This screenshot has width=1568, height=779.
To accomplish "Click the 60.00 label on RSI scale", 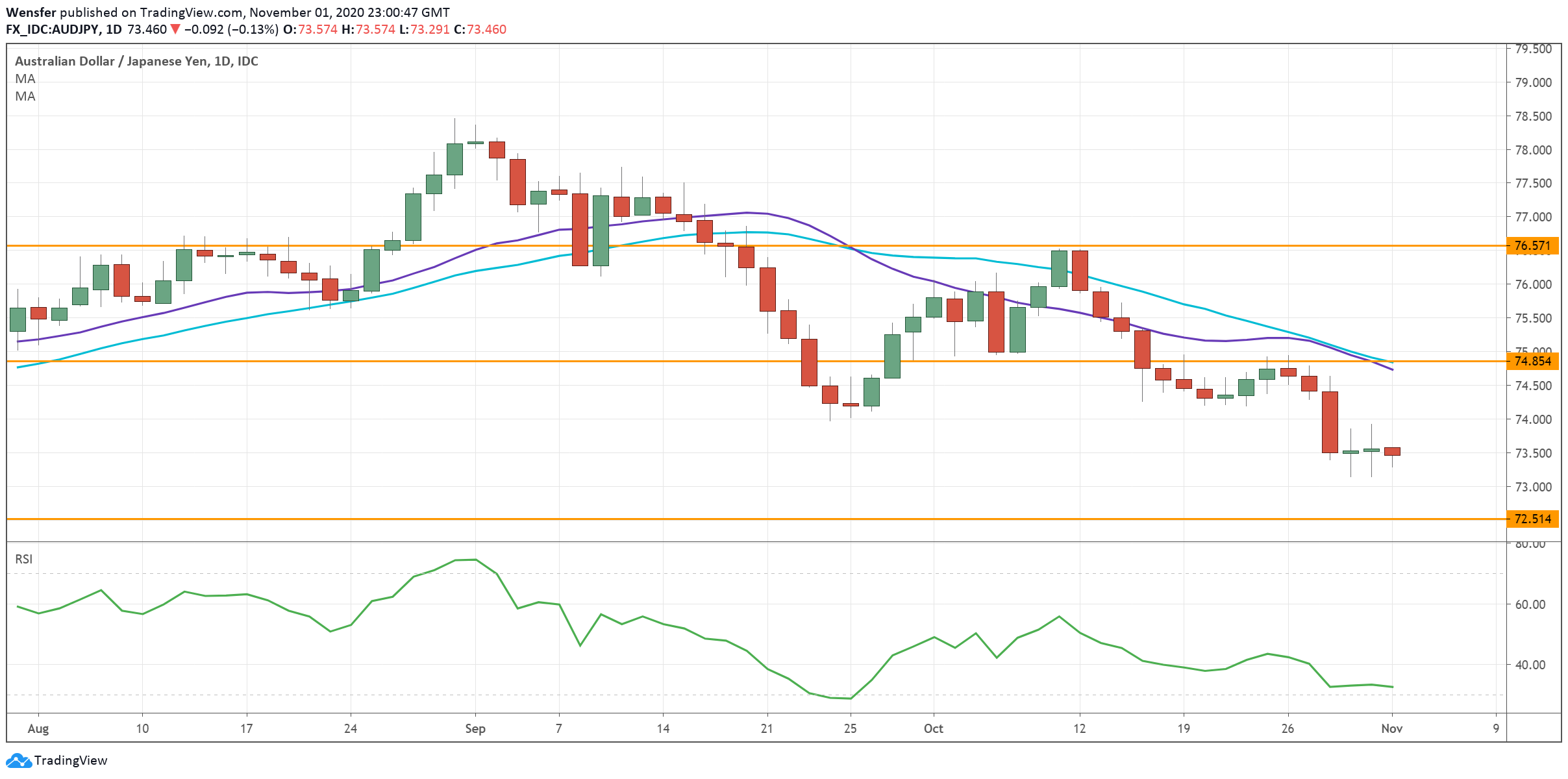I will pyautogui.click(x=1530, y=604).
